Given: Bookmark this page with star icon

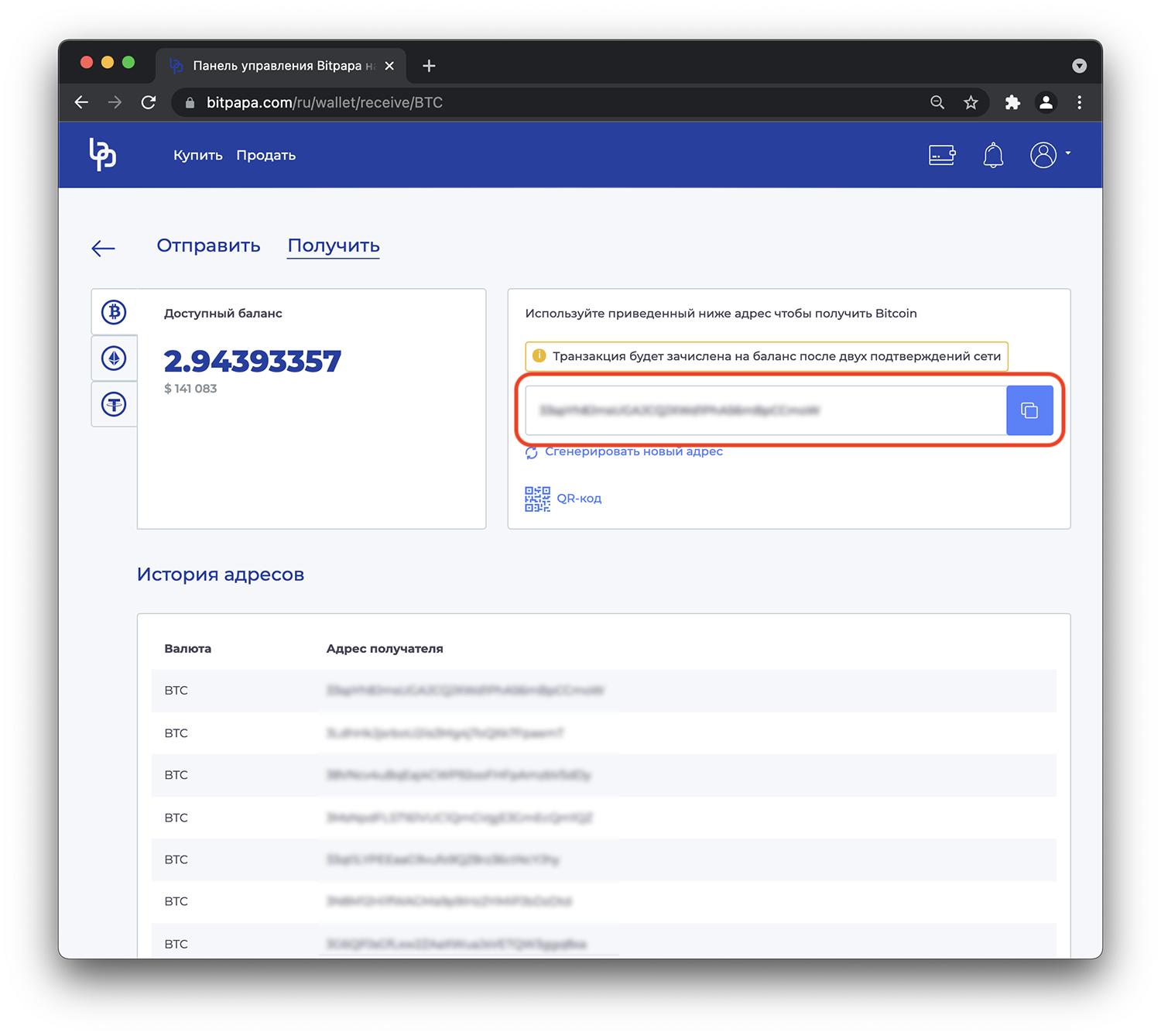Looking at the screenshot, I should point(971,102).
